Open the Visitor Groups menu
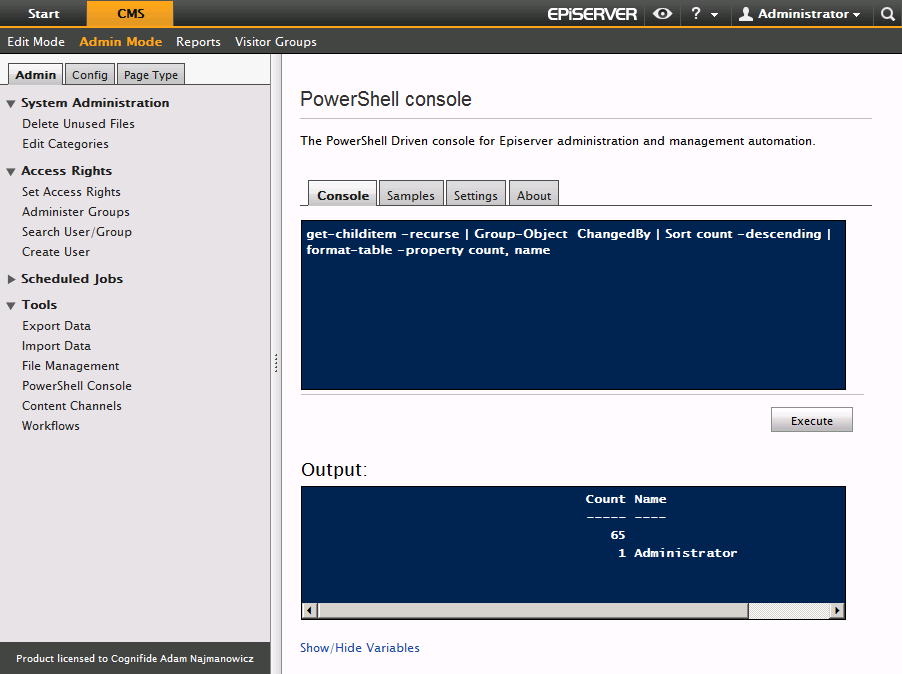This screenshot has height=674, width=902. (x=275, y=42)
